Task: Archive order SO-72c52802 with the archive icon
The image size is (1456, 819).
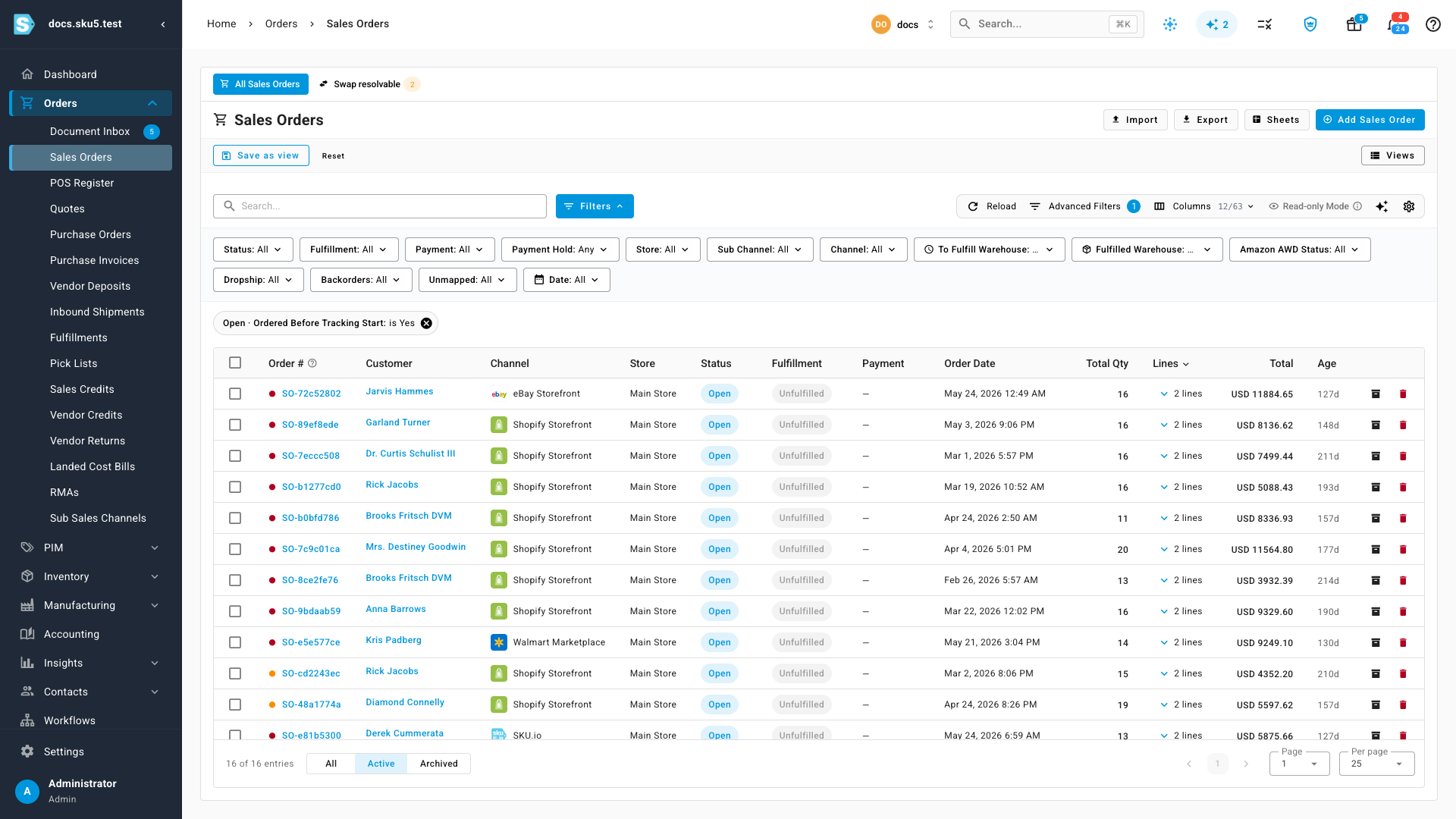Action: (1376, 394)
